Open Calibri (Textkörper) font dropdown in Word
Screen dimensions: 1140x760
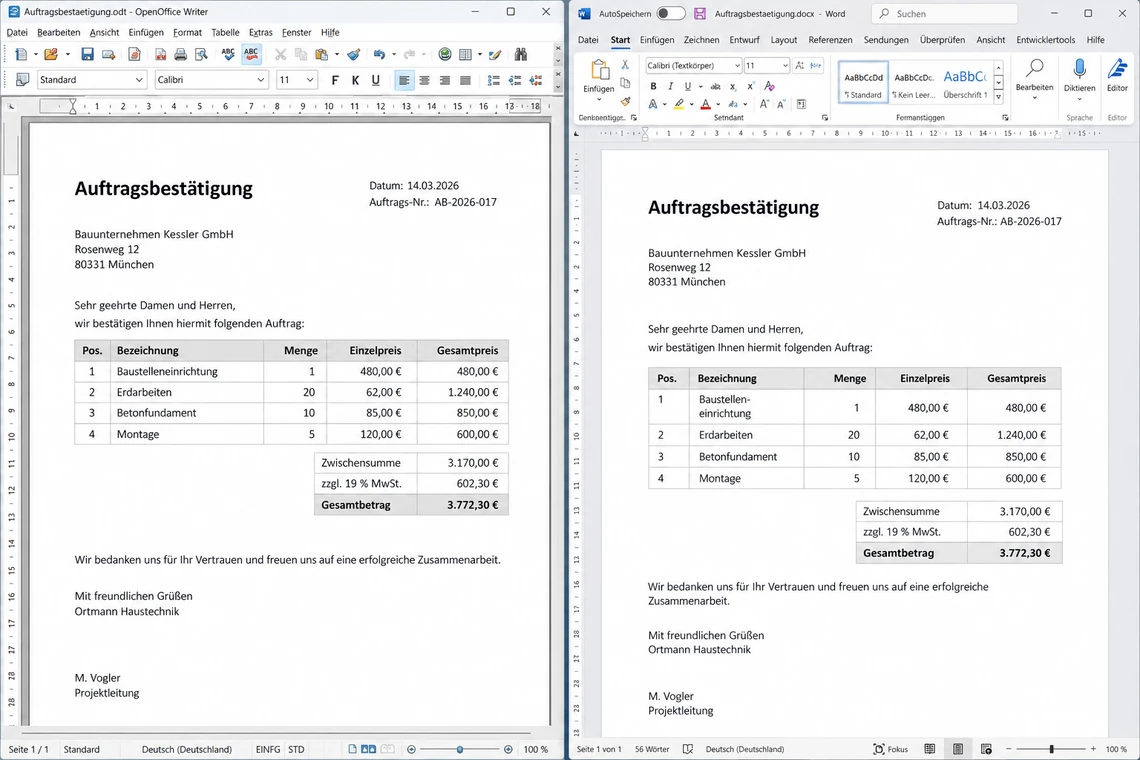(x=736, y=65)
